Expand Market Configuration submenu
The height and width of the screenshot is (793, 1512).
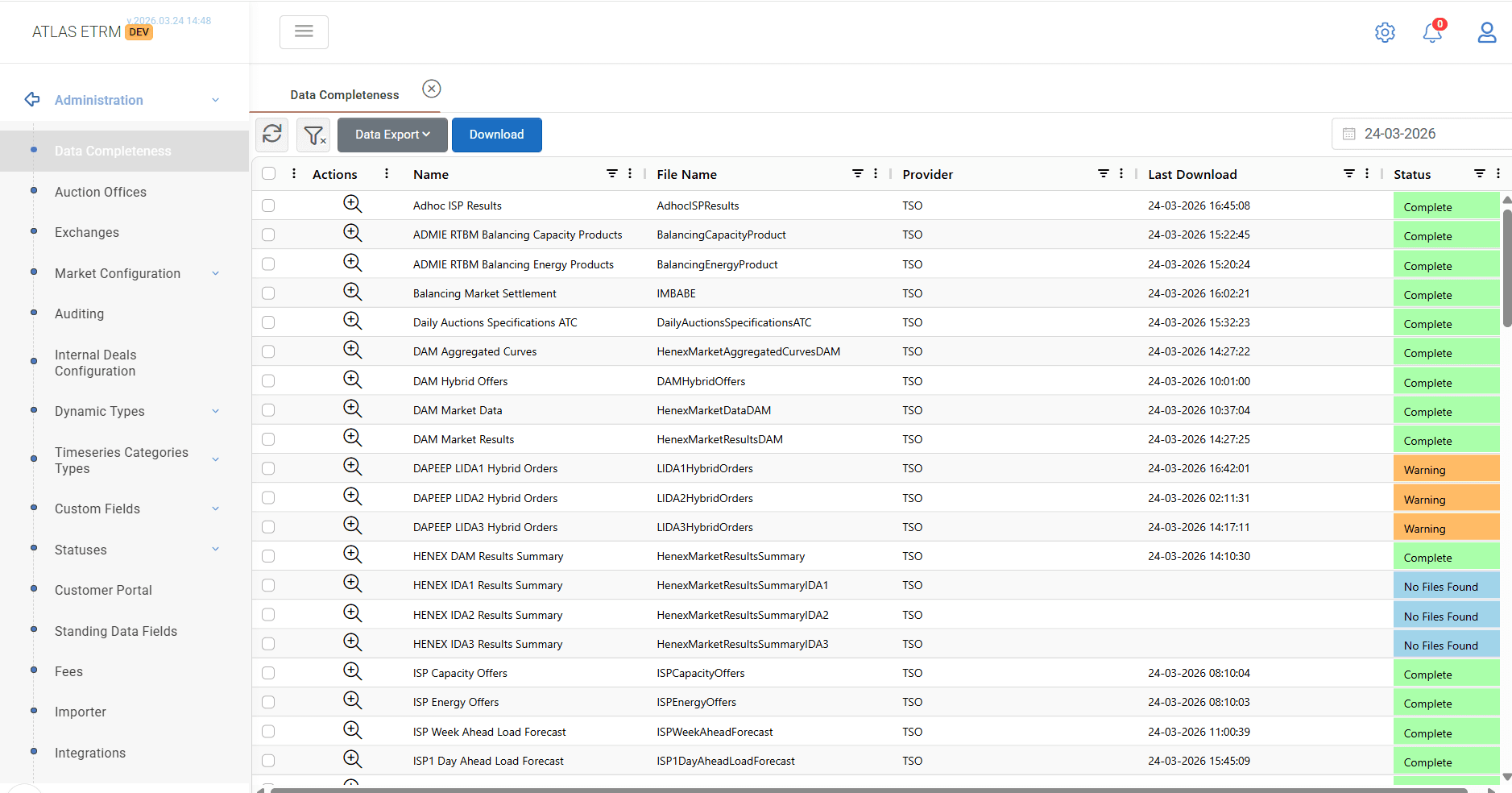215,273
